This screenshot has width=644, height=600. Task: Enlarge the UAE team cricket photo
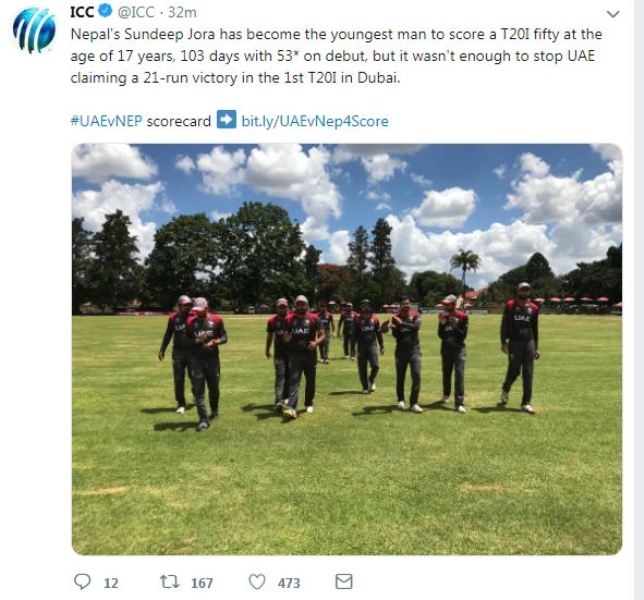click(x=347, y=349)
